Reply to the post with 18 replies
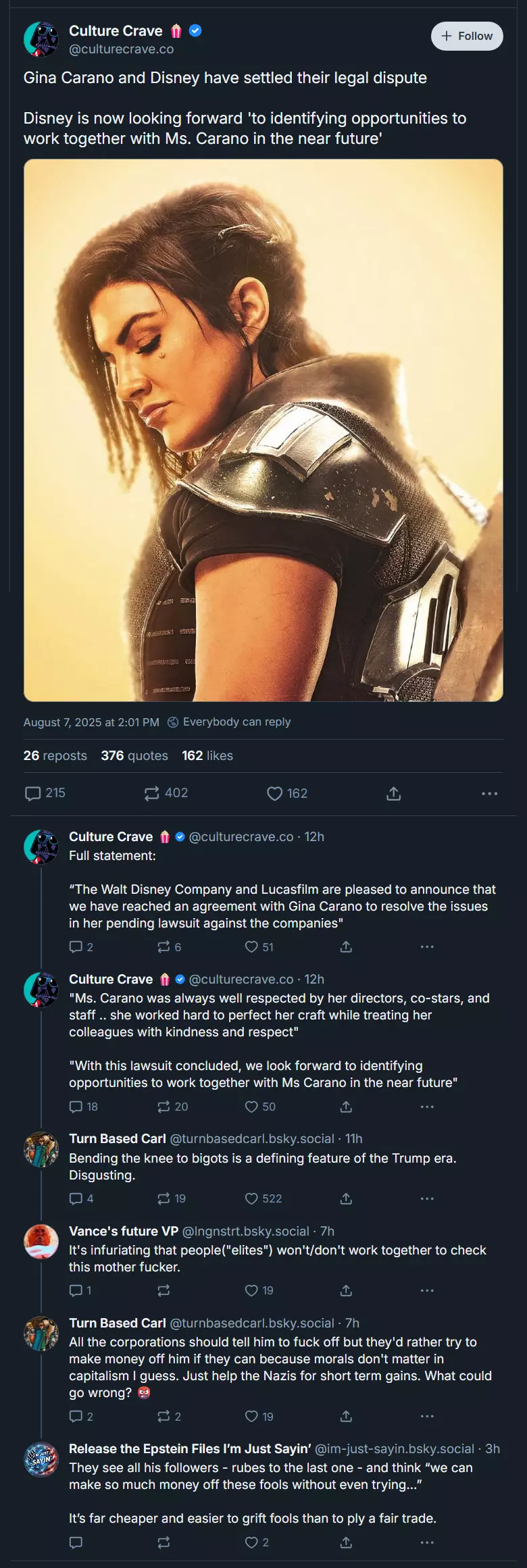Screen dimensions: 527x1568 point(84,1107)
